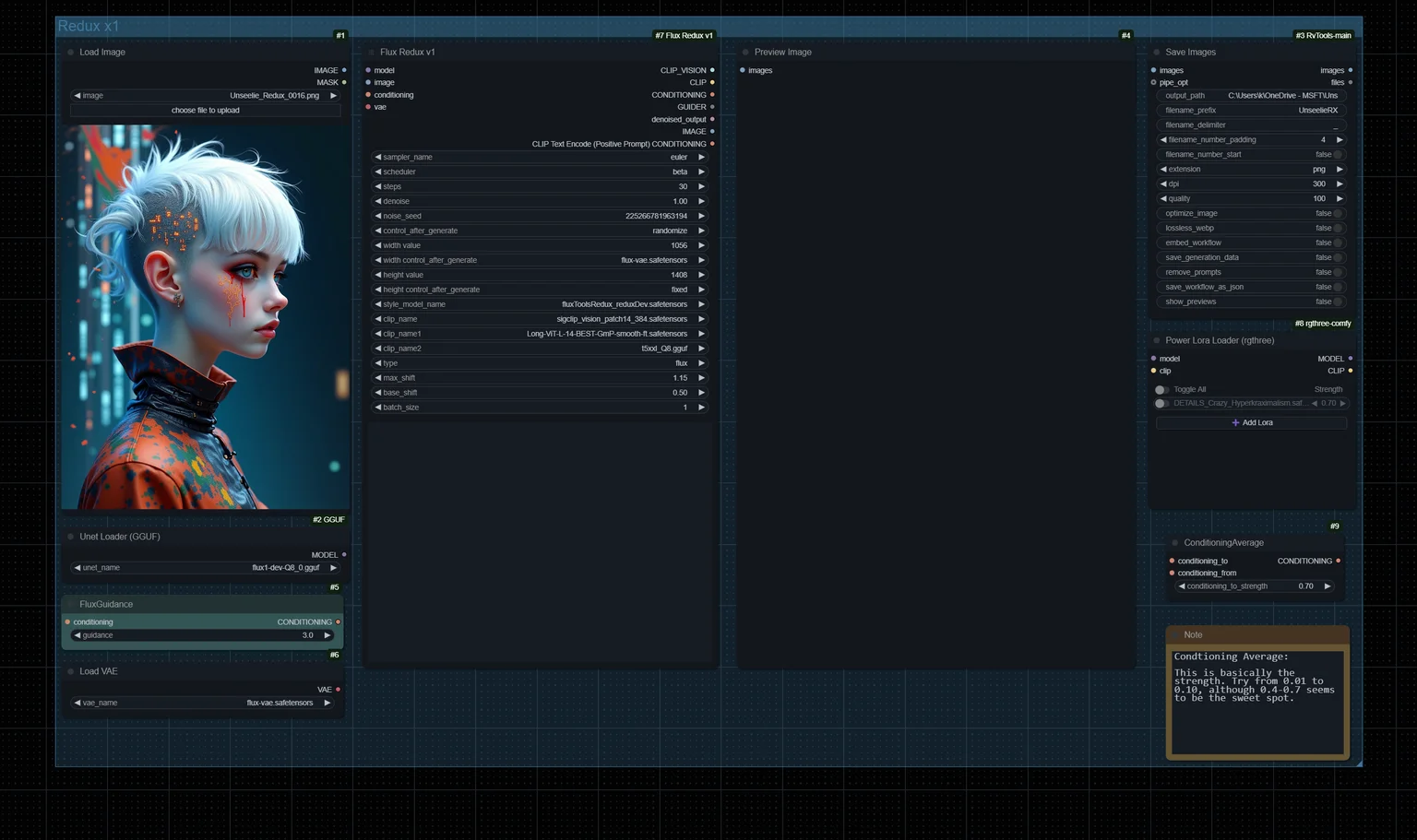Open the clip_name2 t5xxl_Q8.gguf dropdown
This screenshot has height=840, width=1417.
[x=540, y=349]
